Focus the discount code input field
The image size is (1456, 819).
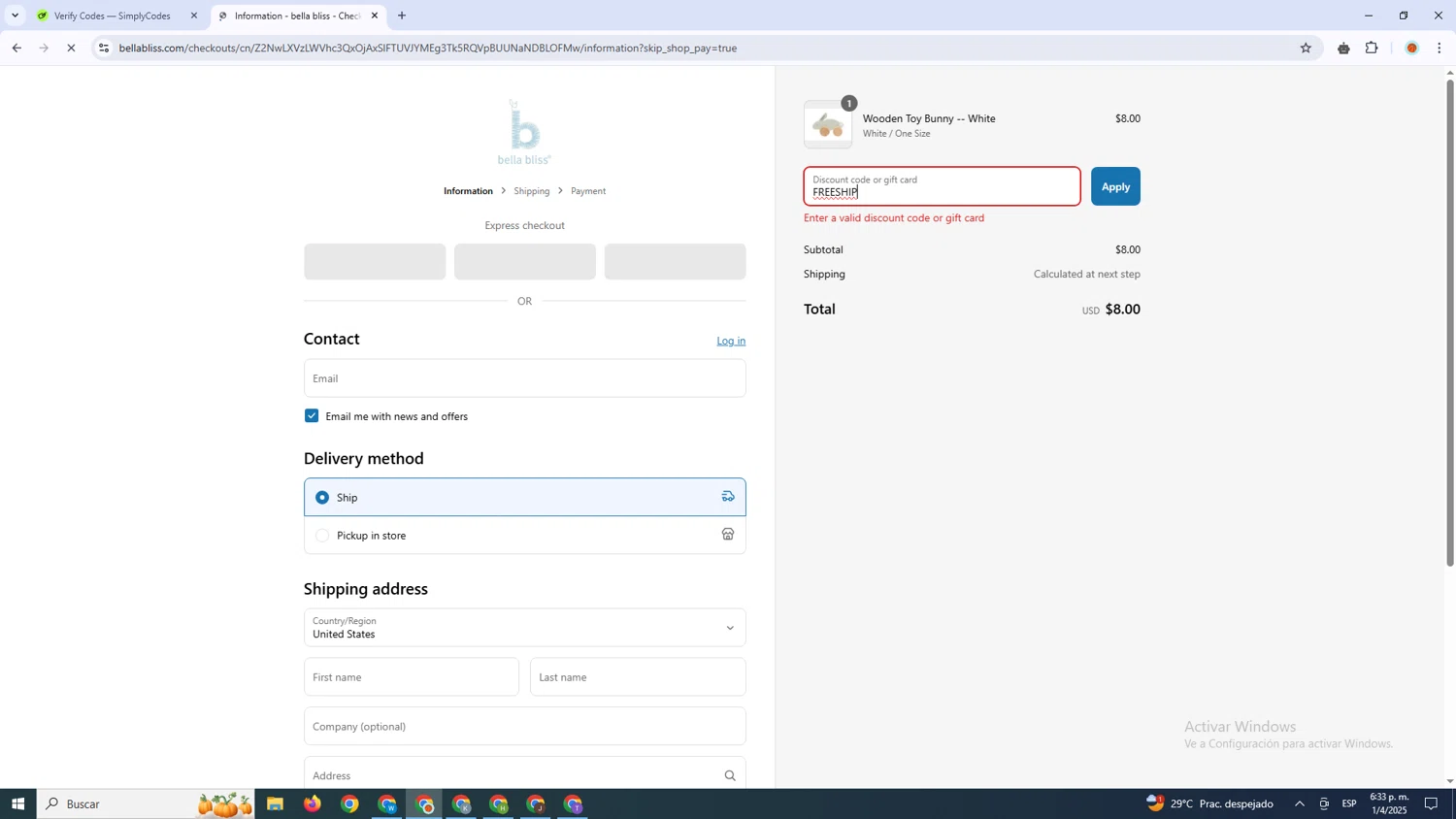(x=942, y=186)
